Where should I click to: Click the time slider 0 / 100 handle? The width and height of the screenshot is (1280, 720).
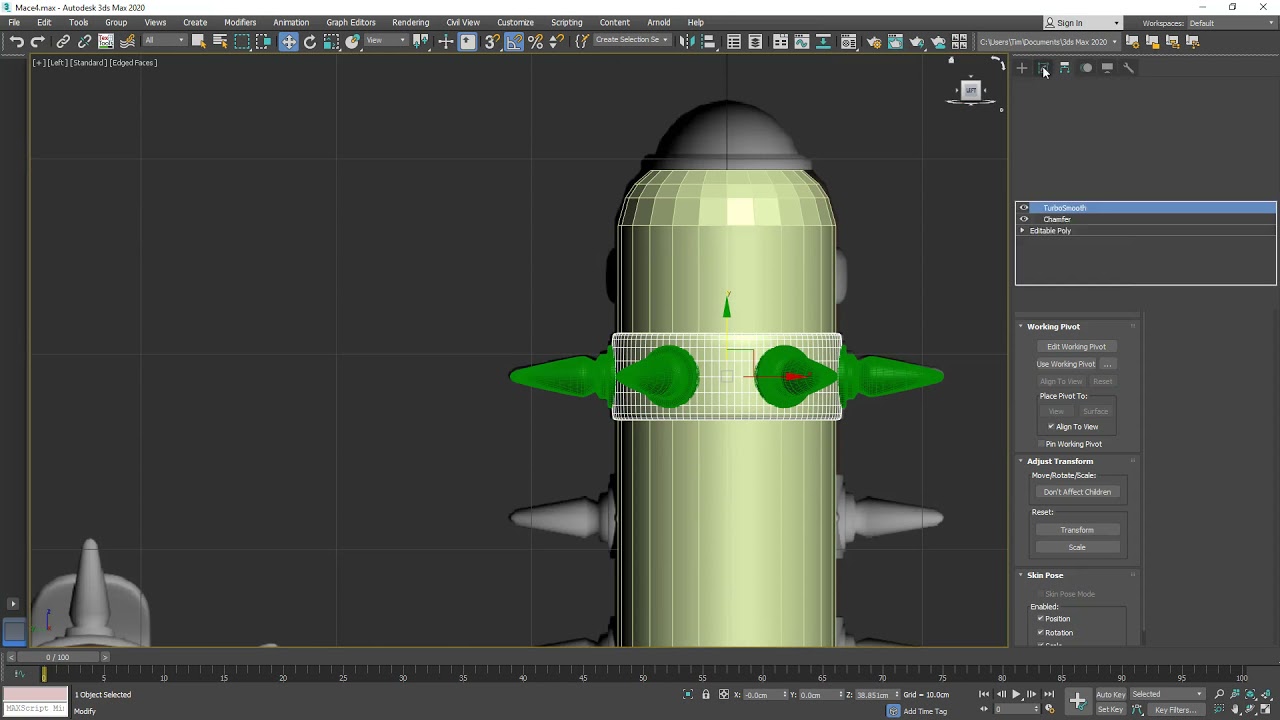[x=58, y=657]
